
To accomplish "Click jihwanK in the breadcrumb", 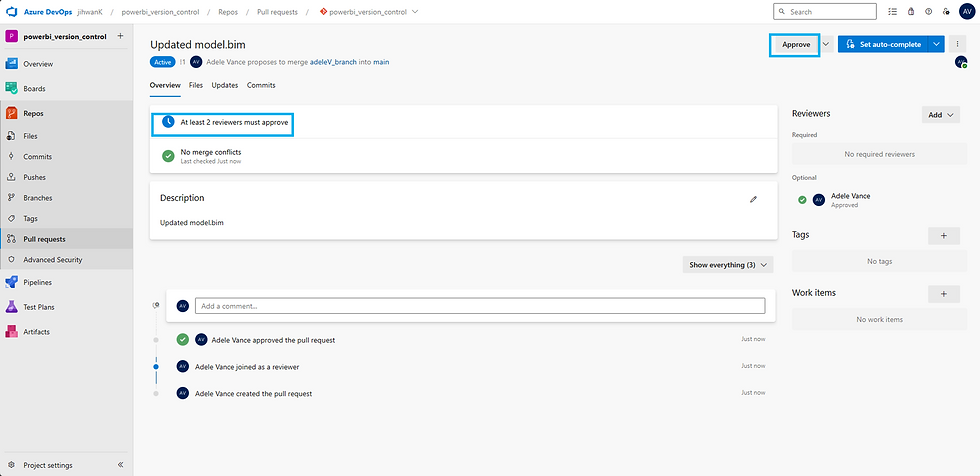I will 89,12.
